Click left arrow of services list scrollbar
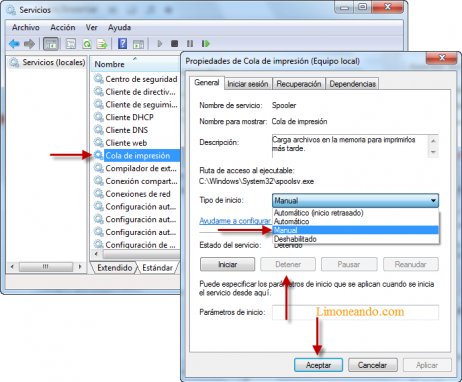462x382 pixels. pos(97,254)
